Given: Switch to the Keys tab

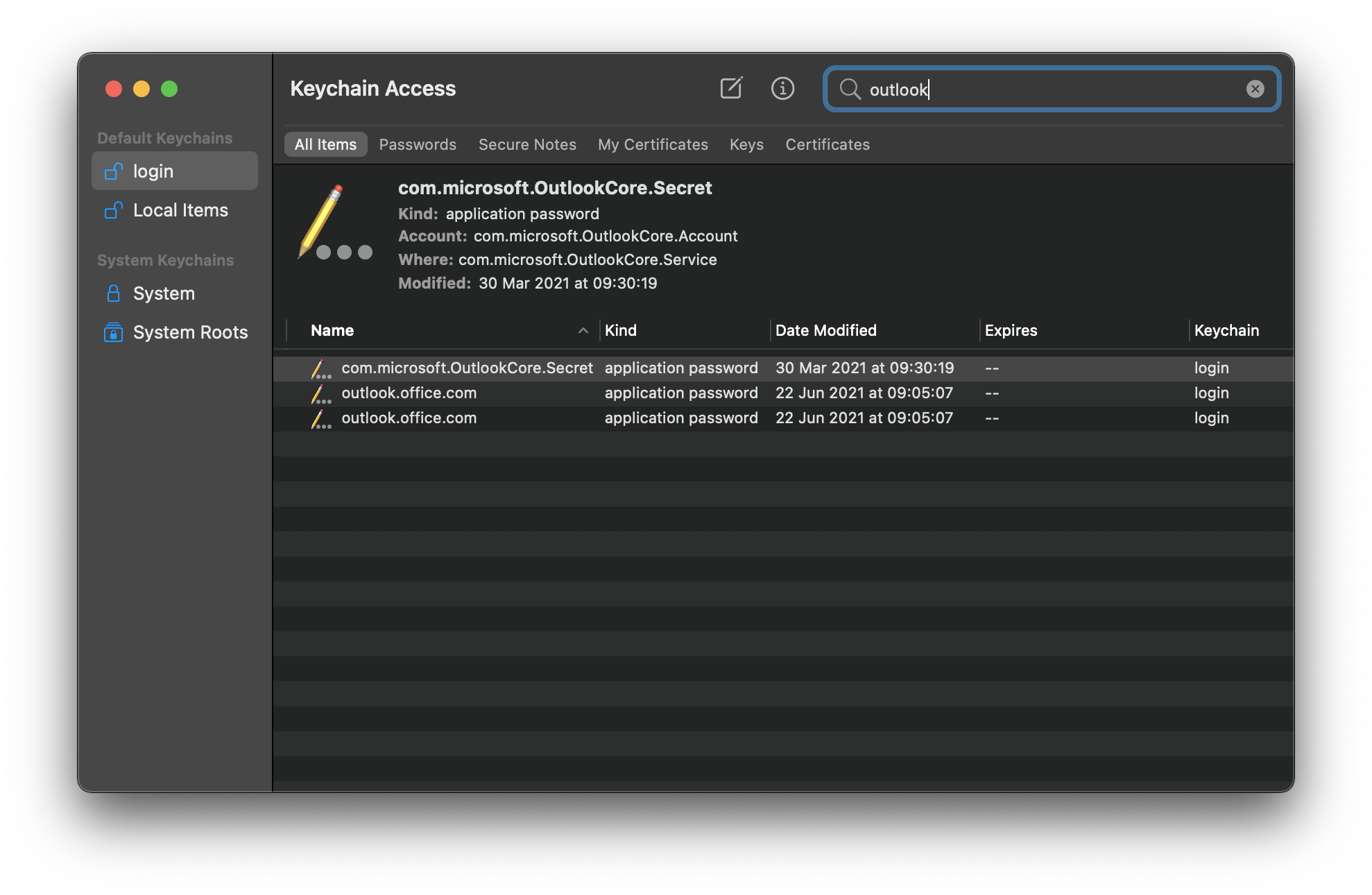Looking at the screenshot, I should click(746, 144).
